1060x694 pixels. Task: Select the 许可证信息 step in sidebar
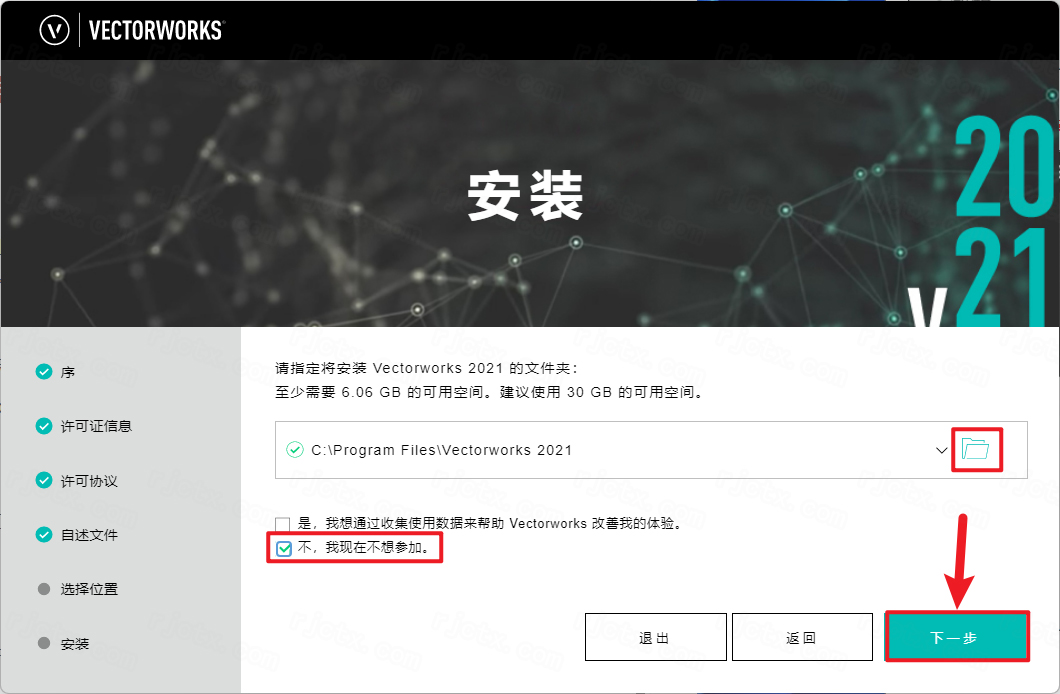tap(96, 427)
